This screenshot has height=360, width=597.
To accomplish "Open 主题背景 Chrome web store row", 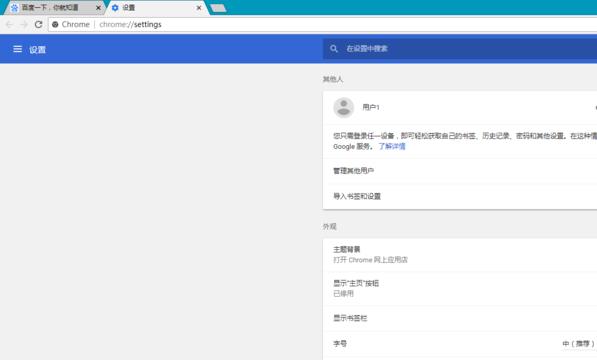I will (x=460, y=255).
